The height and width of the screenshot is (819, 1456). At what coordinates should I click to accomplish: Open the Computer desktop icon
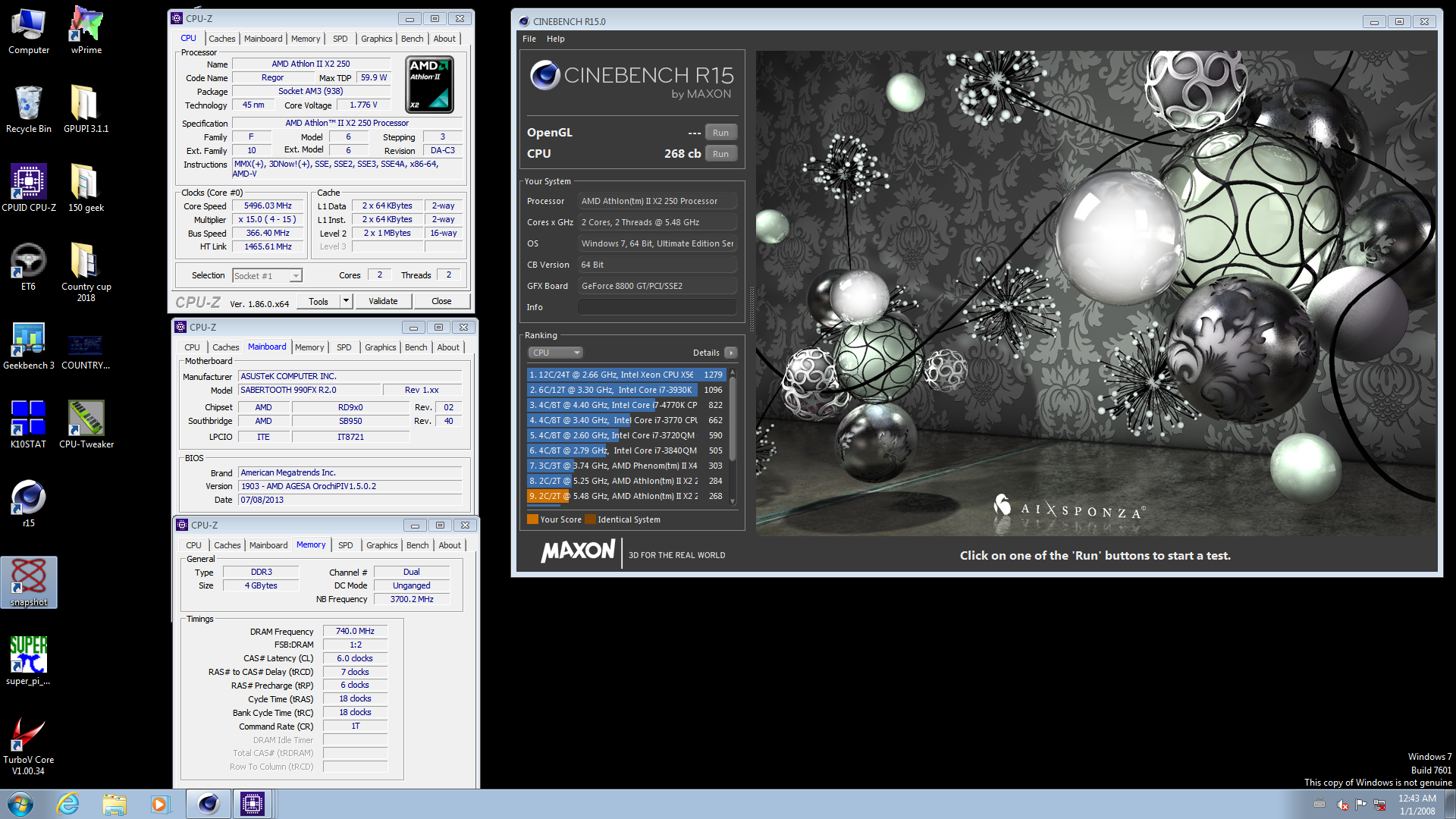[29, 31]
